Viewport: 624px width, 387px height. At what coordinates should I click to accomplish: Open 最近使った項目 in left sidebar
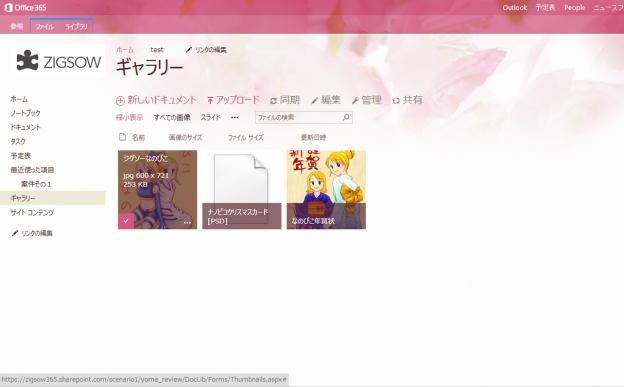click(x=32, y=170)
